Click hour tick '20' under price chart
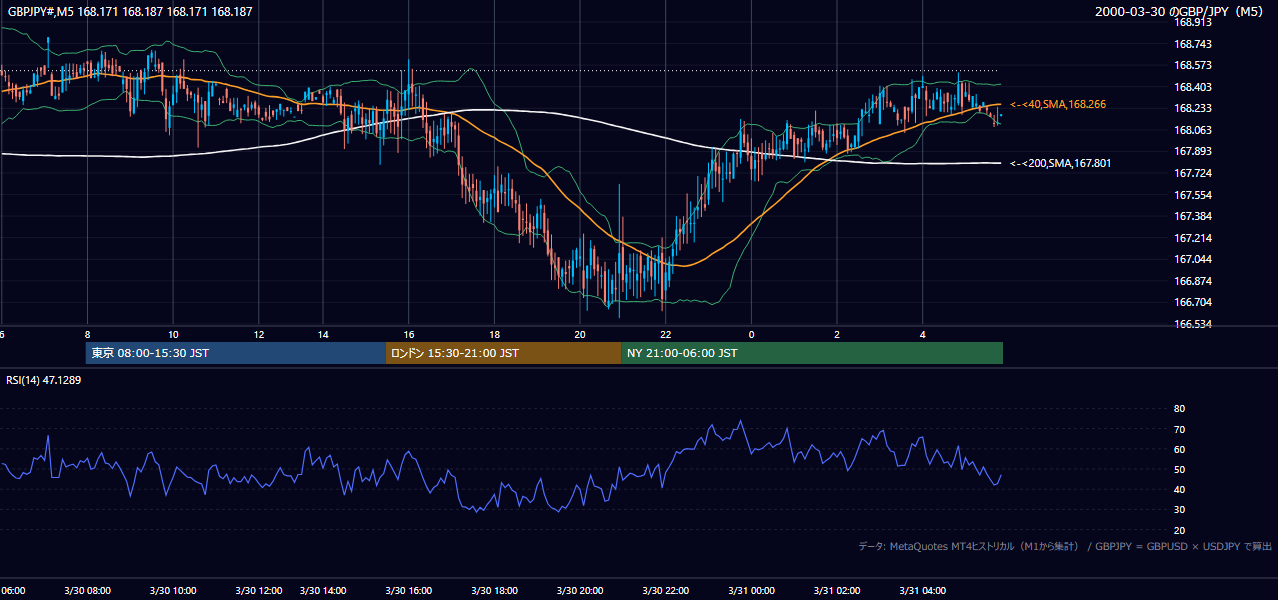This screenshot has height=600, width=1278. pyautogui.click(x=580, y=334)
